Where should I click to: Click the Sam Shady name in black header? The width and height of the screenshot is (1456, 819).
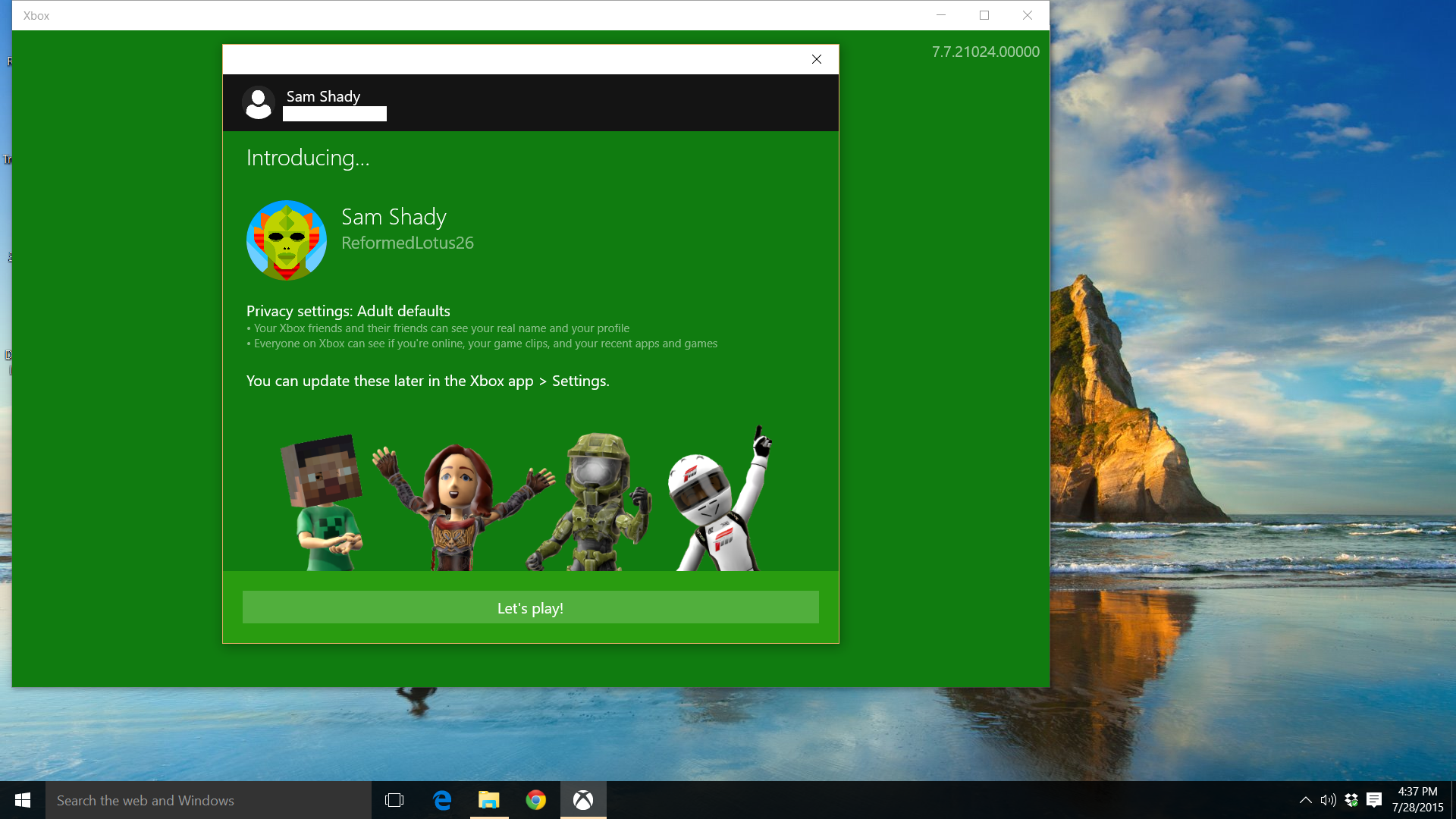click(x=323, y=96)
